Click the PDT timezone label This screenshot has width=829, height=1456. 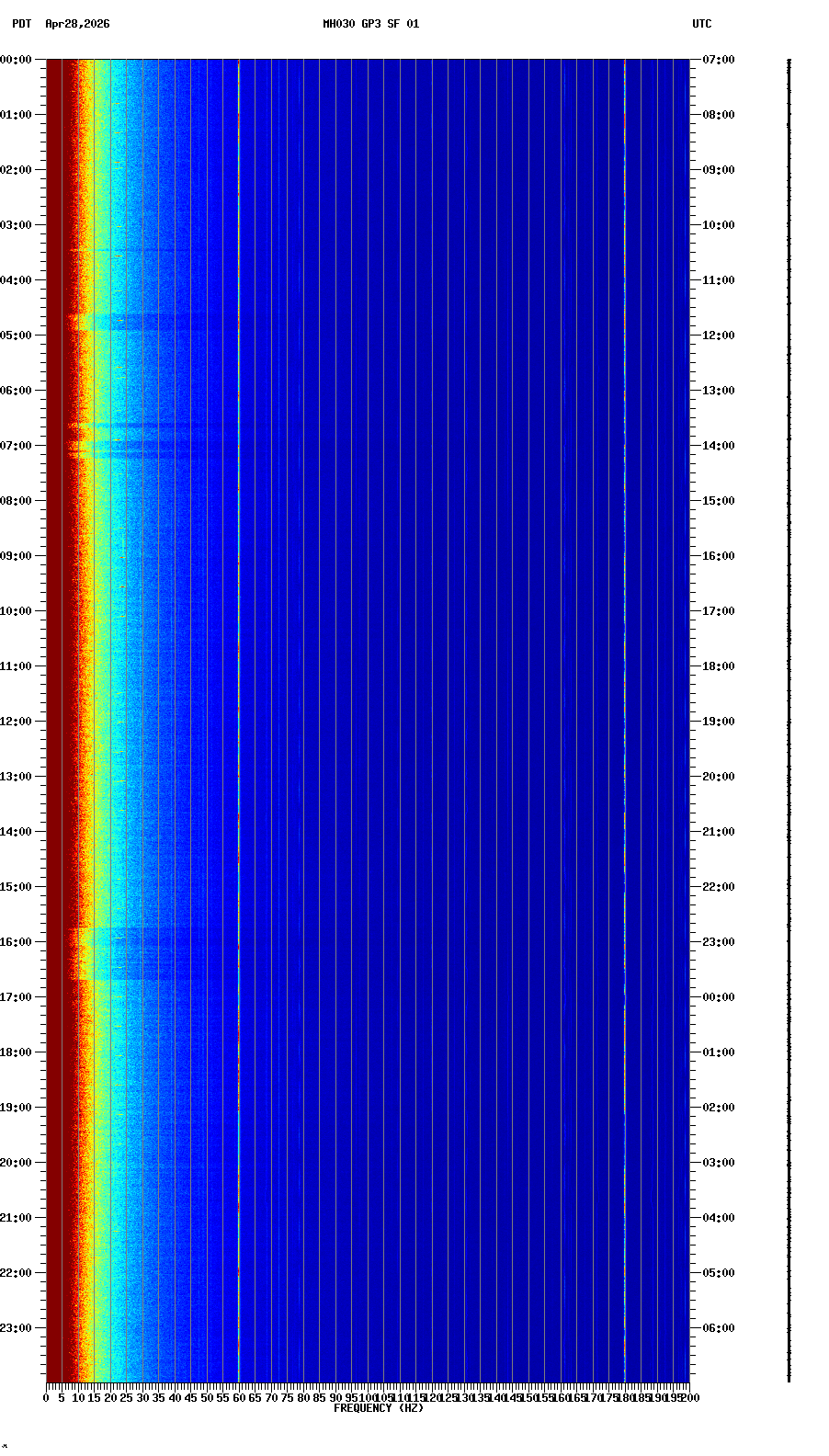click(x=21, y=24)
